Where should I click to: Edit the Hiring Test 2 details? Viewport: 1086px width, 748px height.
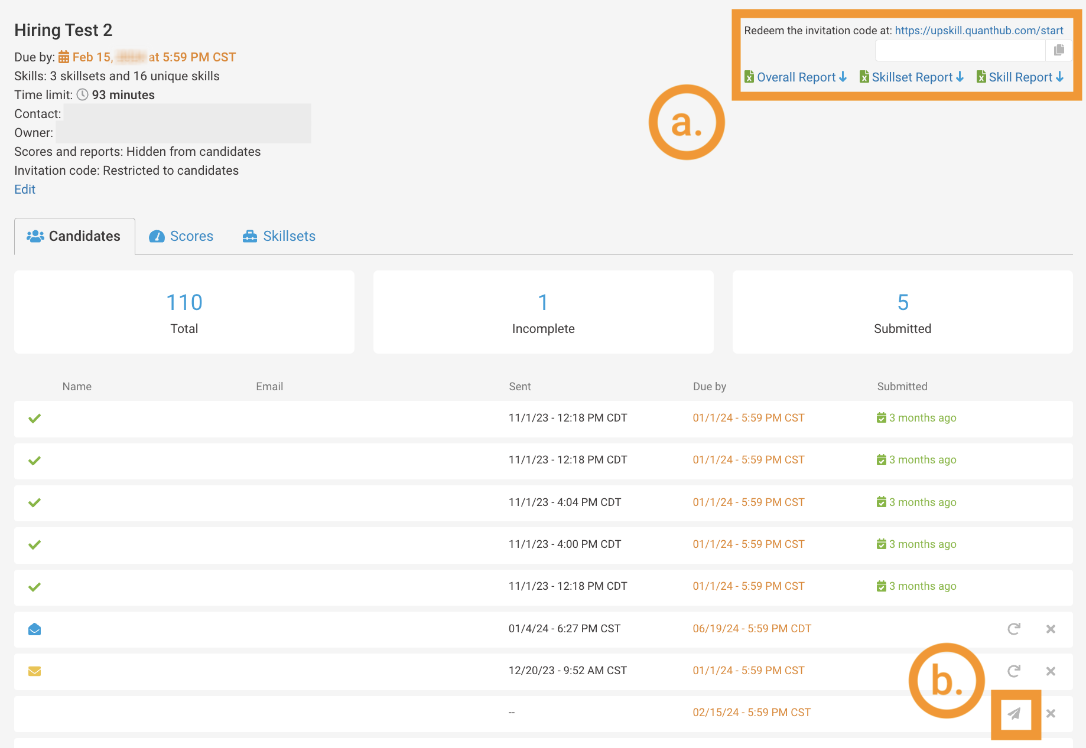coord(25,189)
